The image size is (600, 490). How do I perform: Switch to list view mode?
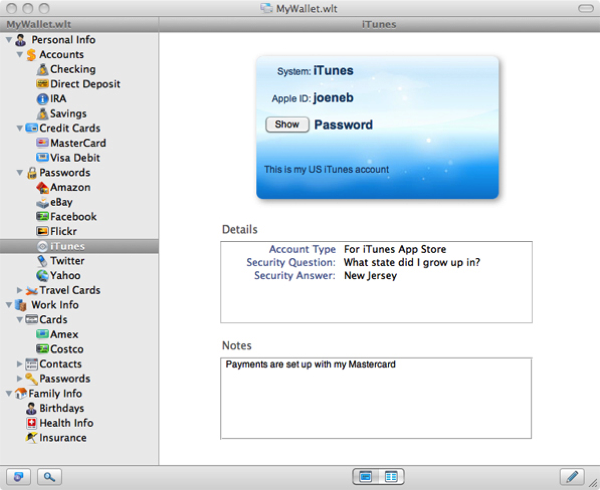[391, 476]
